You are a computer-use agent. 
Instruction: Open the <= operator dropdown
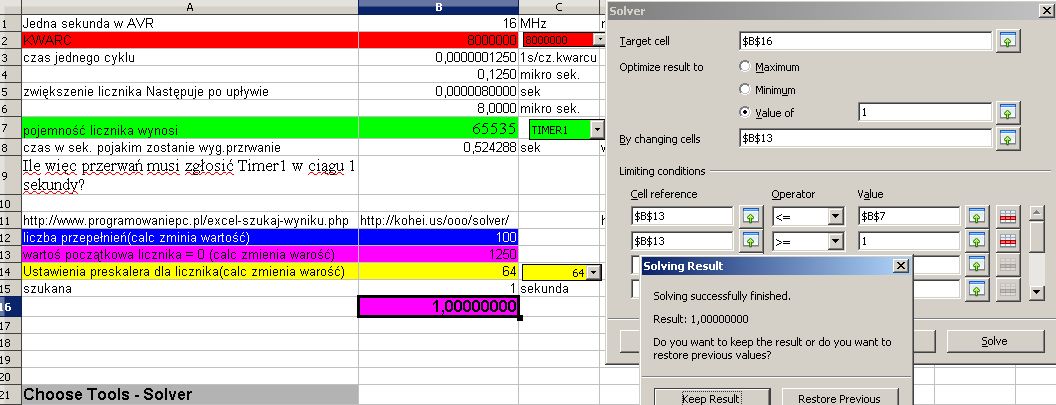836,216
